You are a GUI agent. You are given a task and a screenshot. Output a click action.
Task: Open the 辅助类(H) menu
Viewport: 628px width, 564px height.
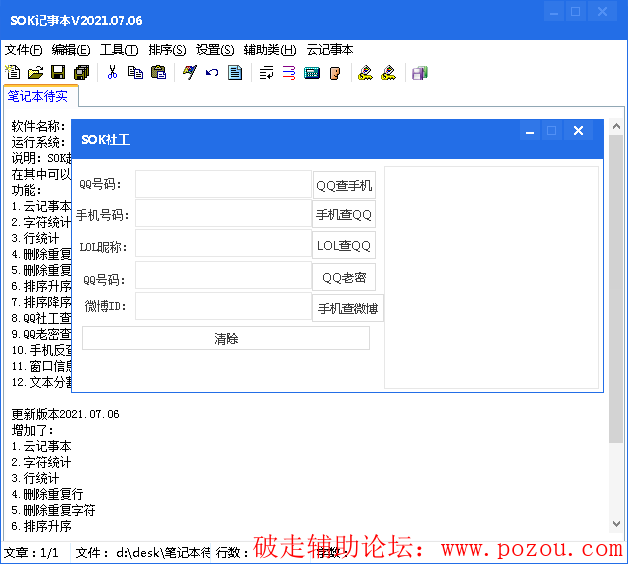(x=270, y=50)
